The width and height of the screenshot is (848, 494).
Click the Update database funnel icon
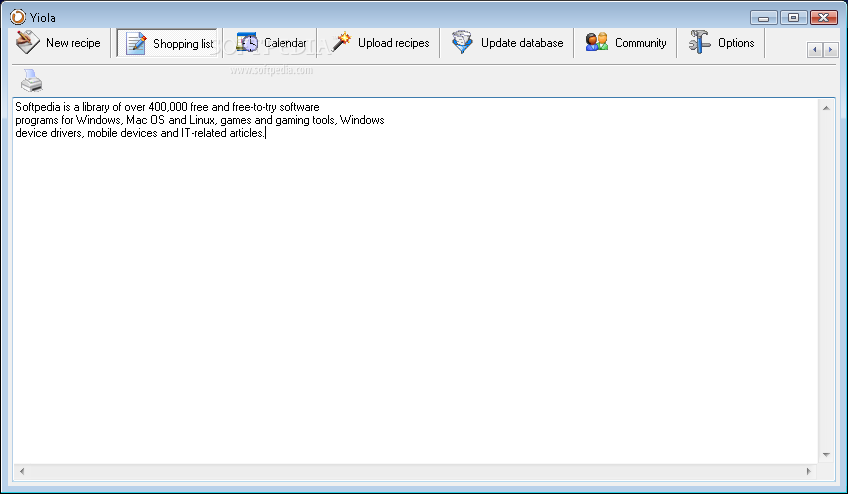pos(462,42)
